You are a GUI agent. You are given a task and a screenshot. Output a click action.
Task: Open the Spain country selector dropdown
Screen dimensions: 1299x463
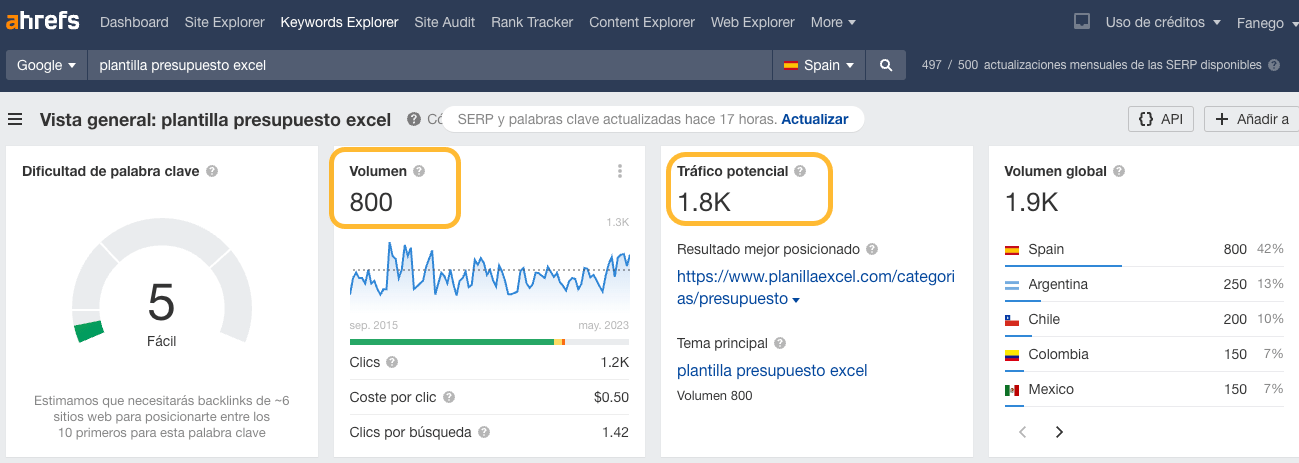click(819, 65)
